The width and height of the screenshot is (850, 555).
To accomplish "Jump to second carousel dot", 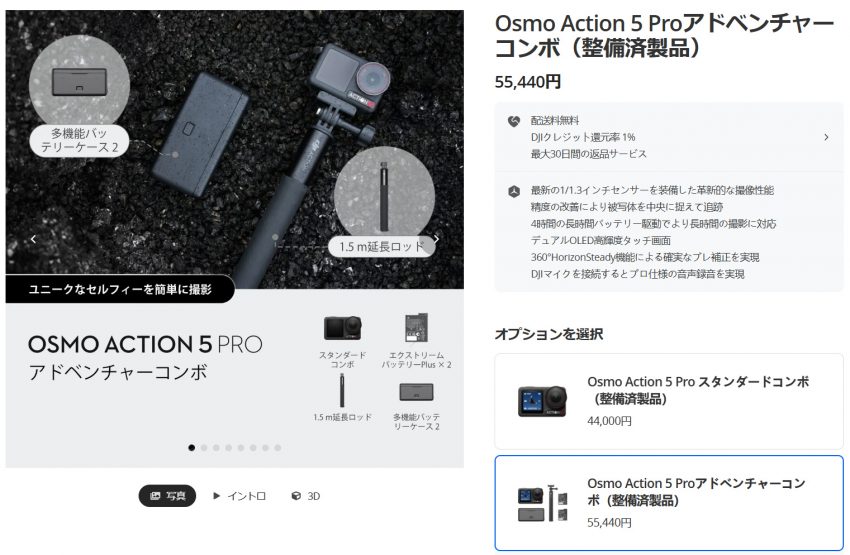I will point(204,448).
